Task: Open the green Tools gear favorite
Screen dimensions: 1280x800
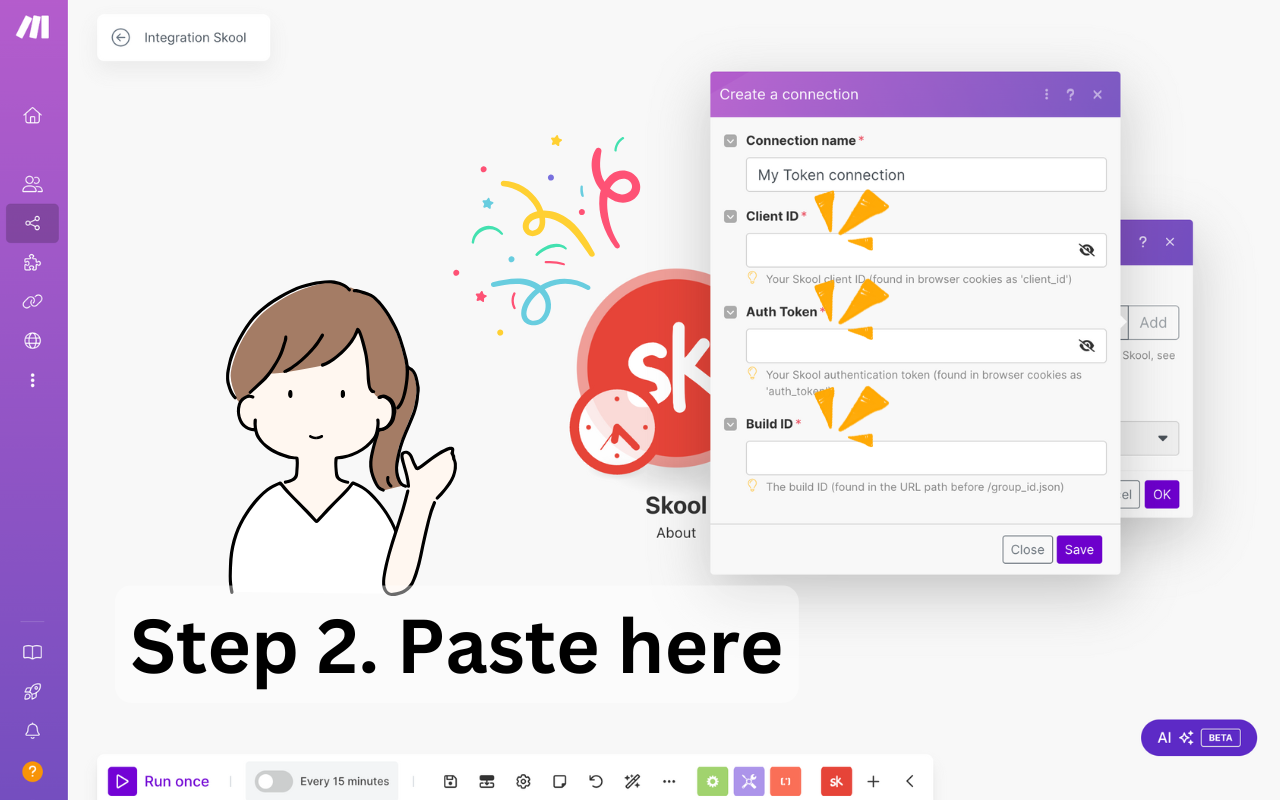Action: tap(713, 781)
